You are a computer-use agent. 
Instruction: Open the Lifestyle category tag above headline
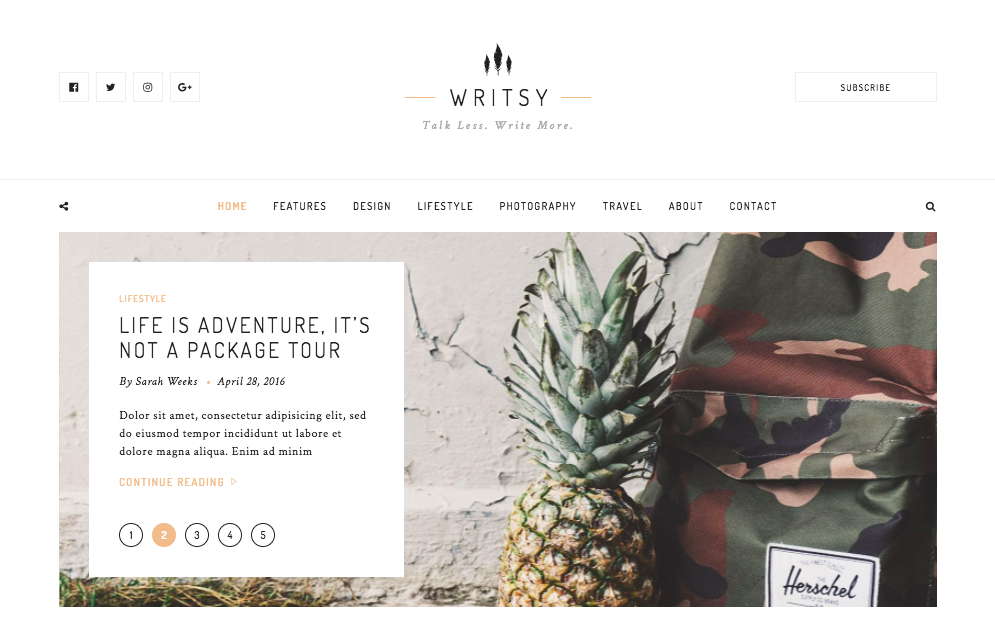pos(143,298)
